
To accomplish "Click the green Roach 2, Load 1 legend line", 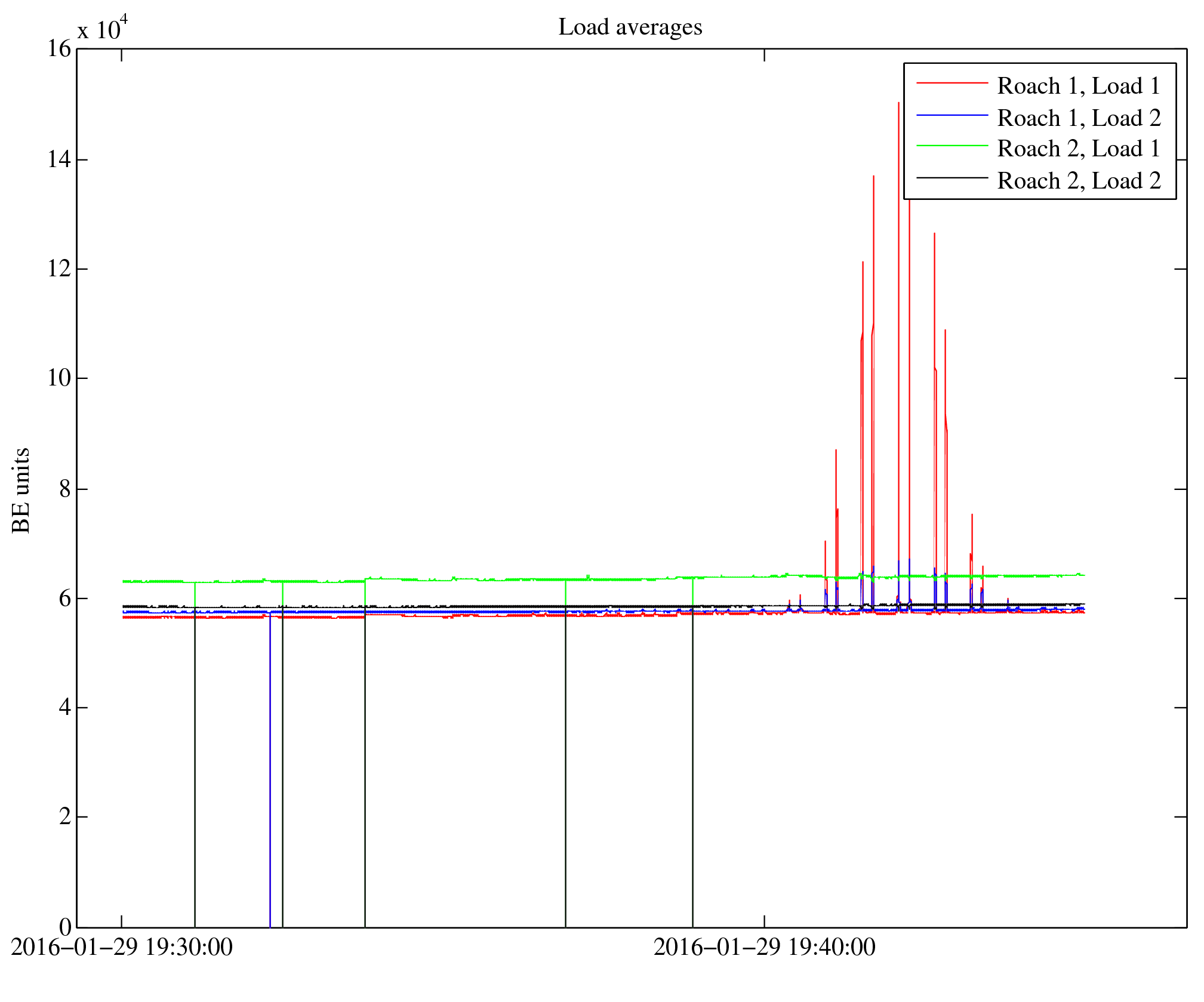I will 952,146.
